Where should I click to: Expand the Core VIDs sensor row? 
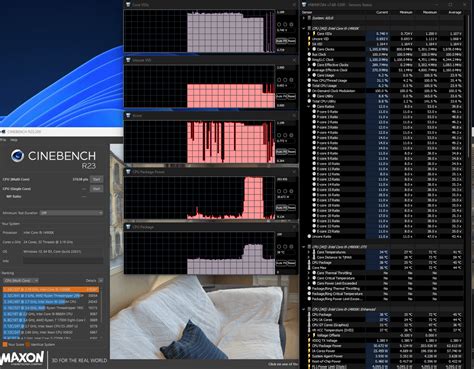point(309,34)
